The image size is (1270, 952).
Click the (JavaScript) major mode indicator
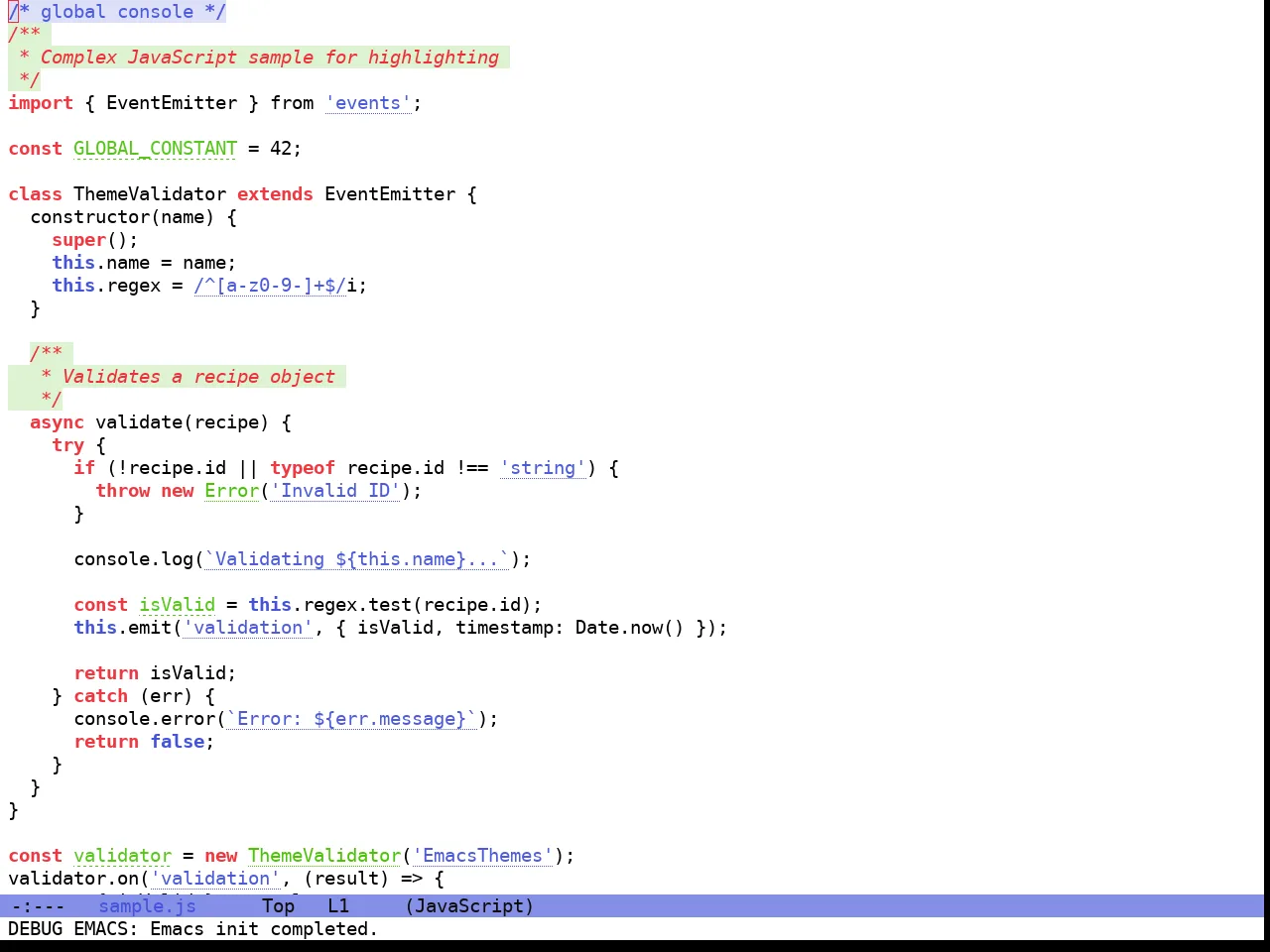point(469,905)
